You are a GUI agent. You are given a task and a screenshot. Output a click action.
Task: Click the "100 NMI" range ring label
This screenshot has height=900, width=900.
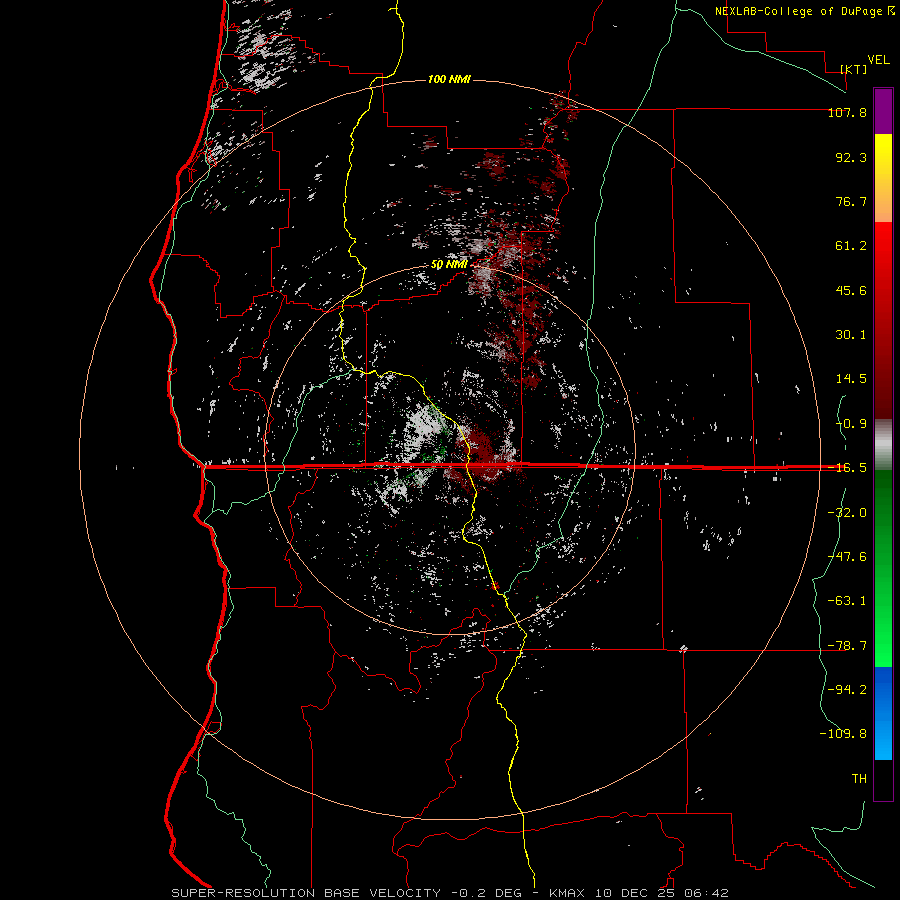point(449,79)
